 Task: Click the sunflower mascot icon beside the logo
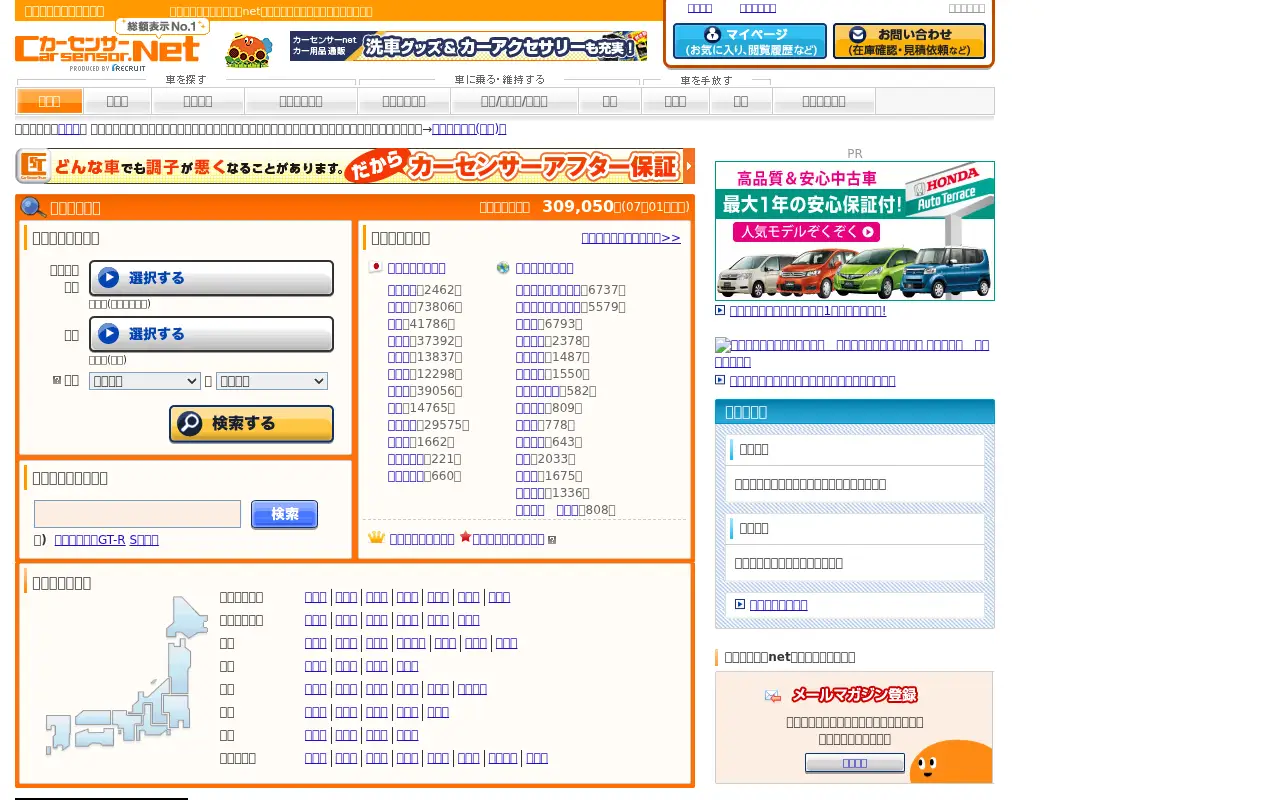[249, 50]
